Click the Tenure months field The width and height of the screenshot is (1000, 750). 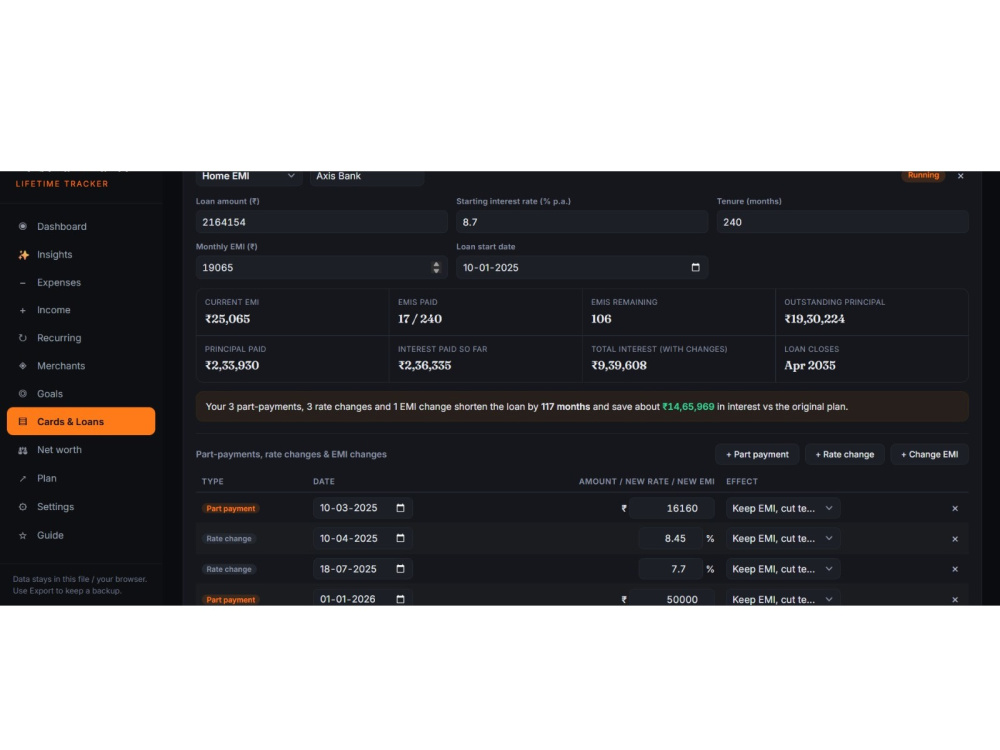click(842, 222)
